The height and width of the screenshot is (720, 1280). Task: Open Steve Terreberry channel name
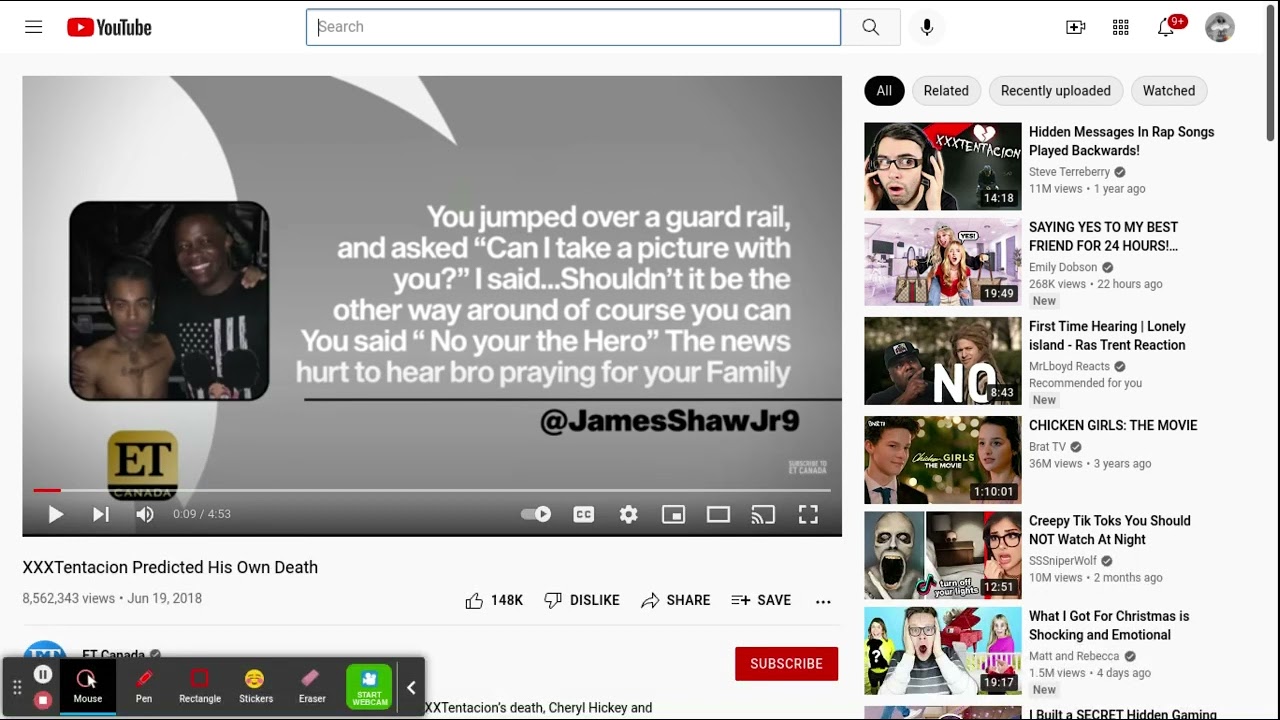point(1069,172)
